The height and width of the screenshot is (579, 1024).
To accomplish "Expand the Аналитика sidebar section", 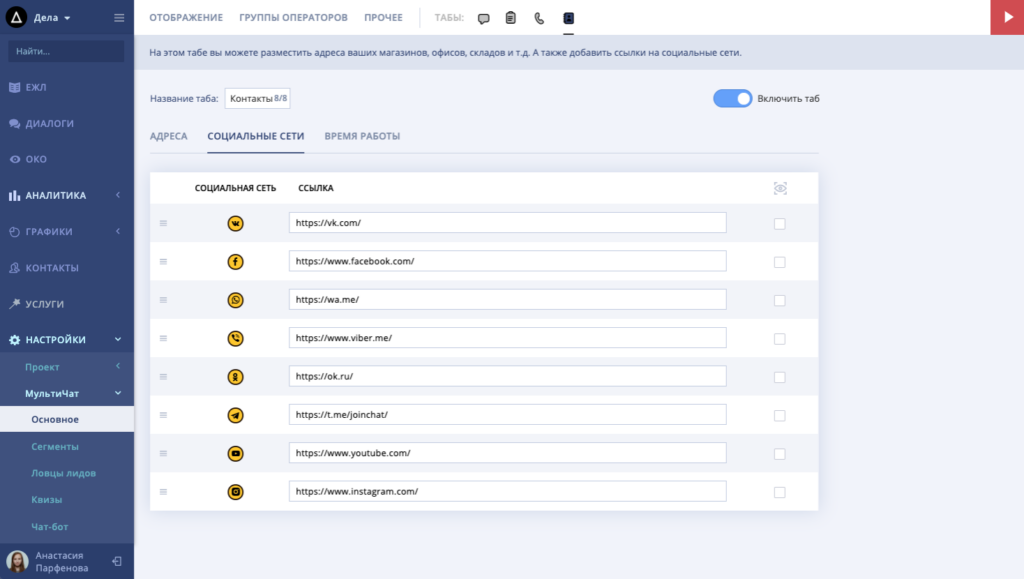I will [66, 195].
